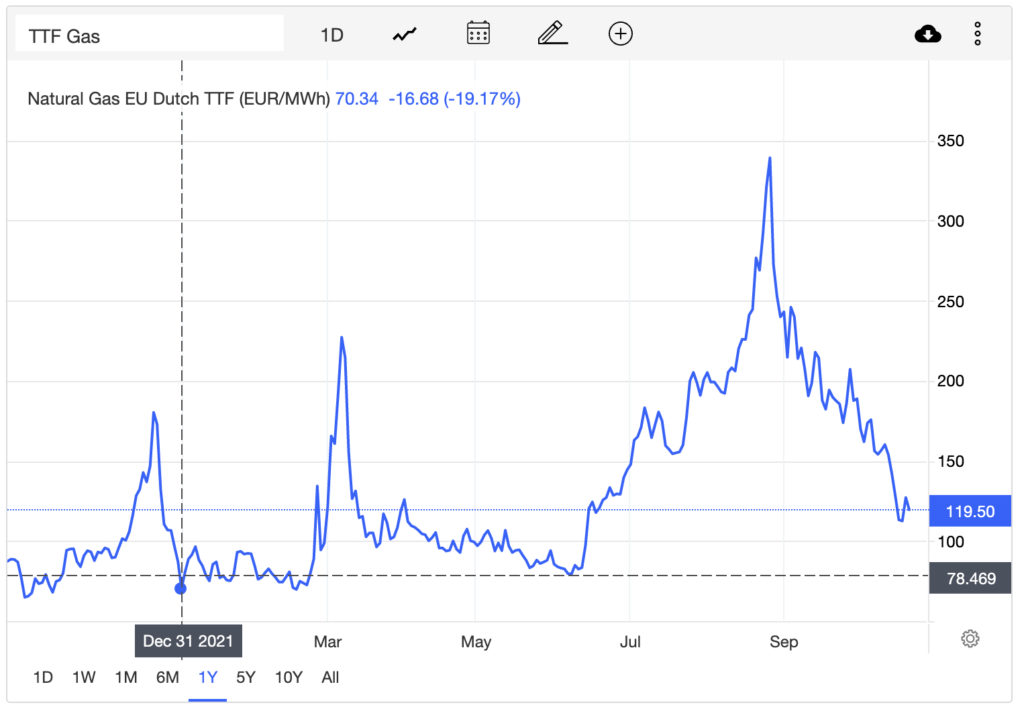Download chart data via cloud icon
The height and width of the screenshot is (707, 1024).
pyautogui.click(x=927, y=34)
